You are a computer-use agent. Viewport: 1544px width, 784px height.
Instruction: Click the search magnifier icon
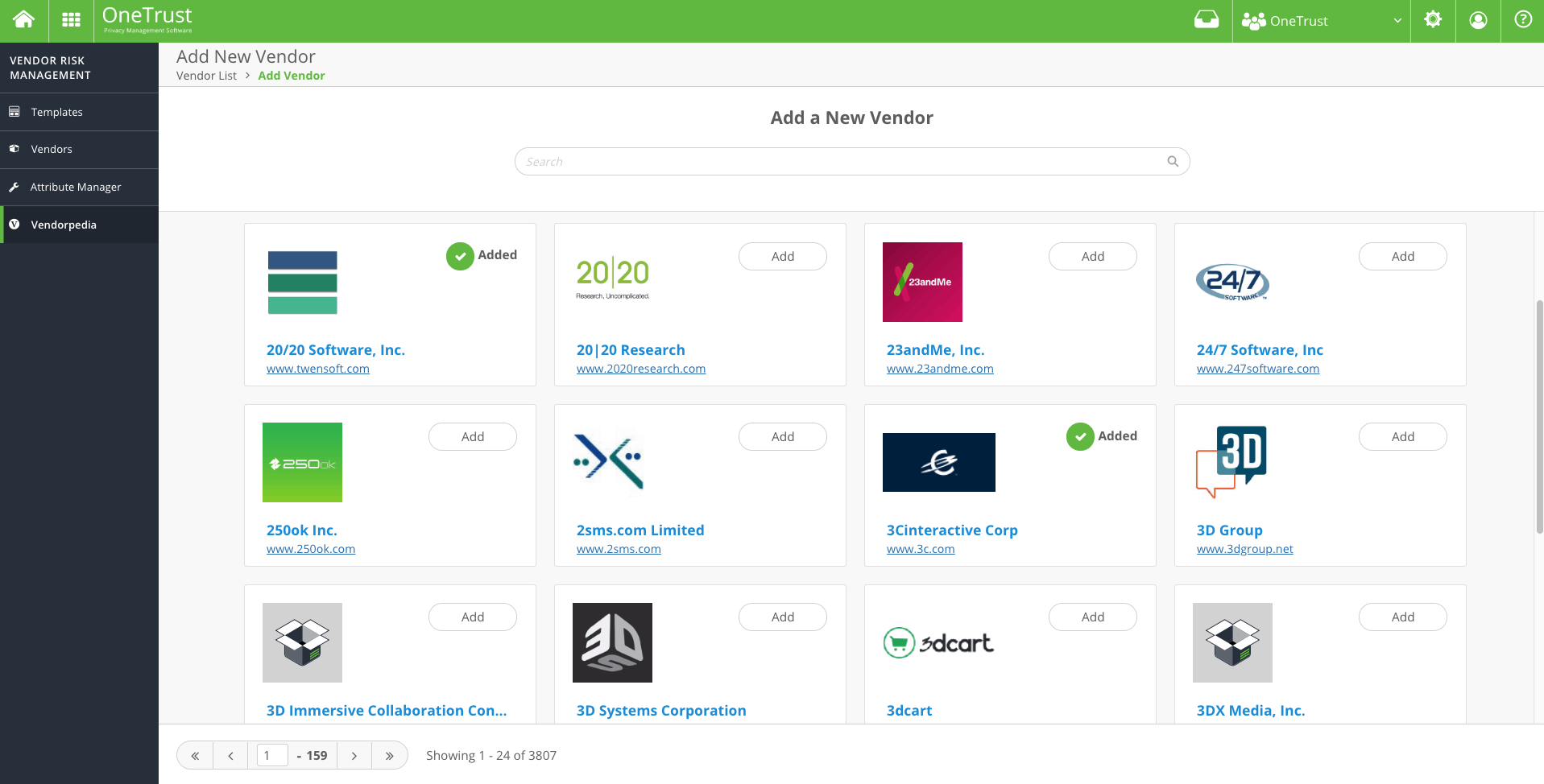point(1173,162)
